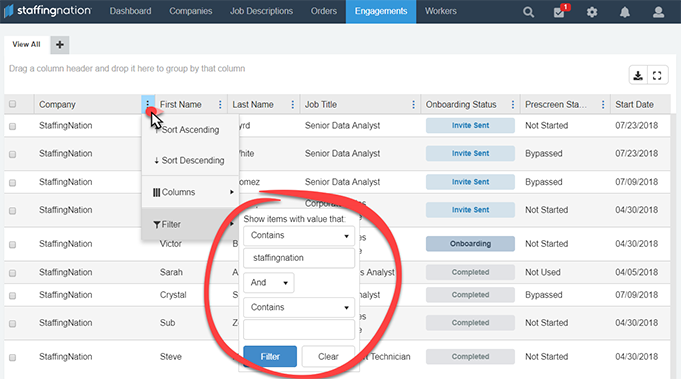Open First Name column menu dots
The width and height of the screenshot is (681, 379).
(220, 104)
